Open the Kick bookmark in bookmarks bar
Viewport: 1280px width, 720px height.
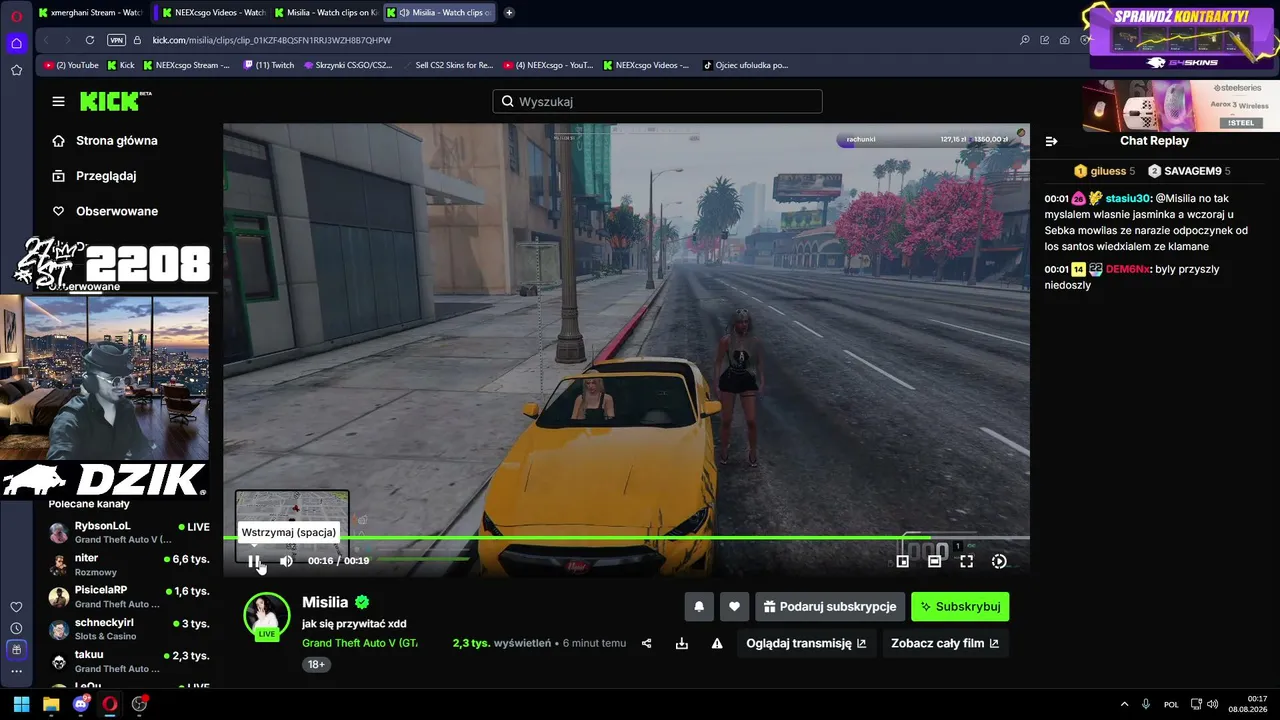120,65
